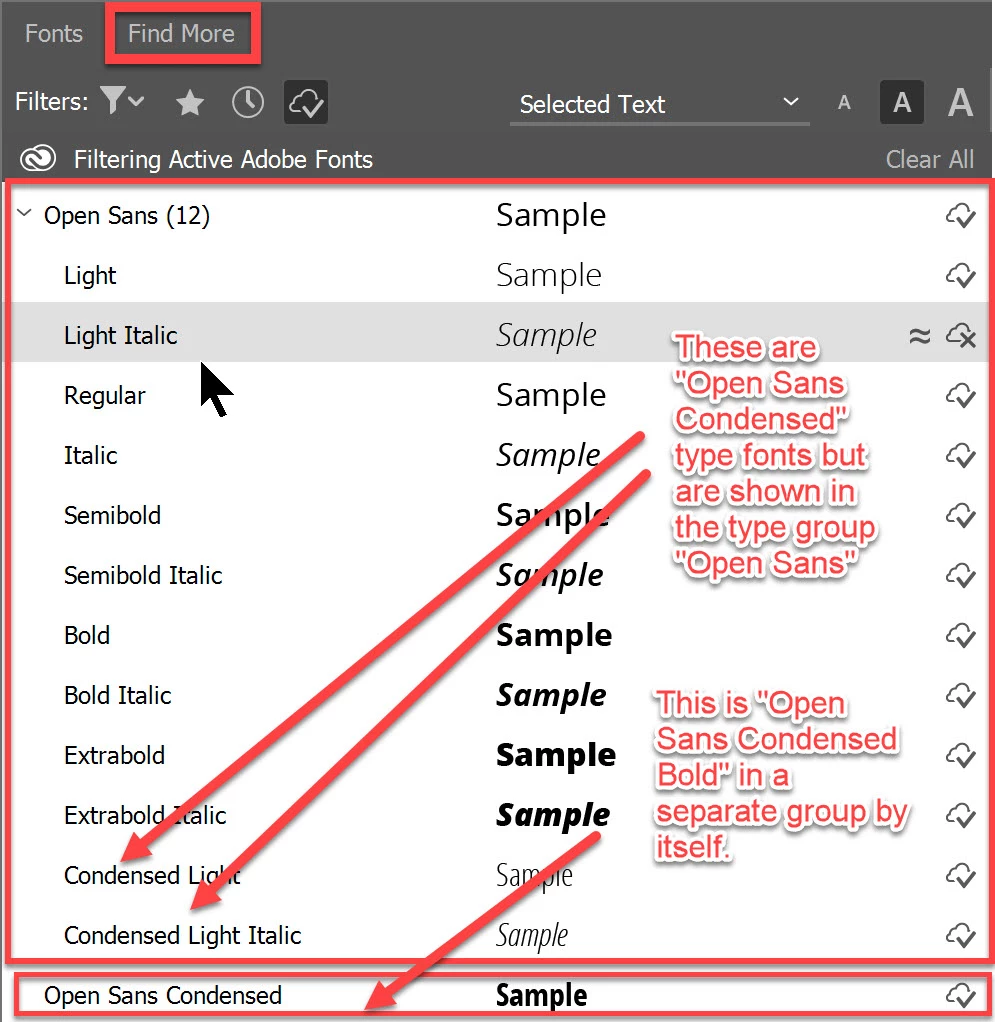Choose the Condensed Light font style

pos(152,875)
